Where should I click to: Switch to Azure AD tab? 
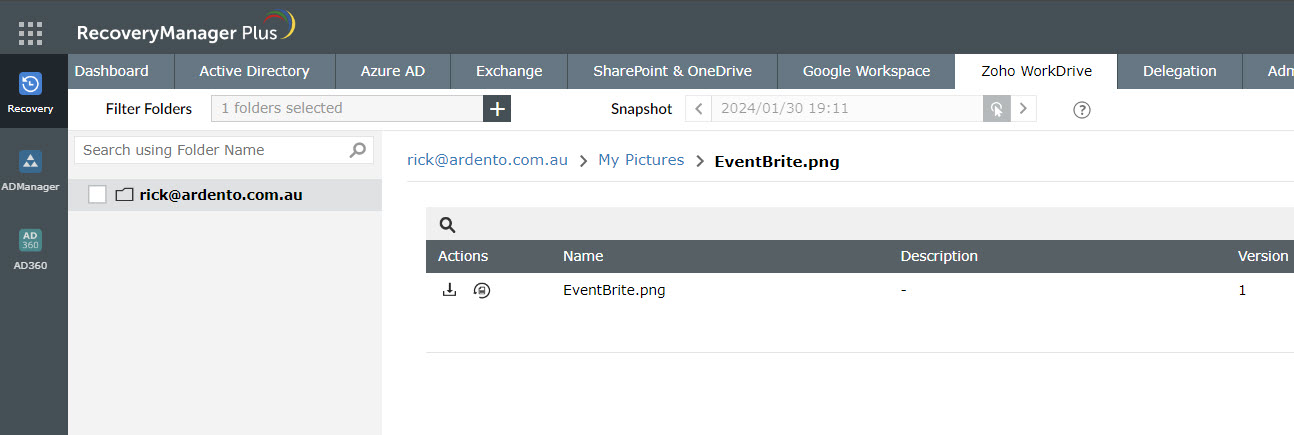point(392,71)
